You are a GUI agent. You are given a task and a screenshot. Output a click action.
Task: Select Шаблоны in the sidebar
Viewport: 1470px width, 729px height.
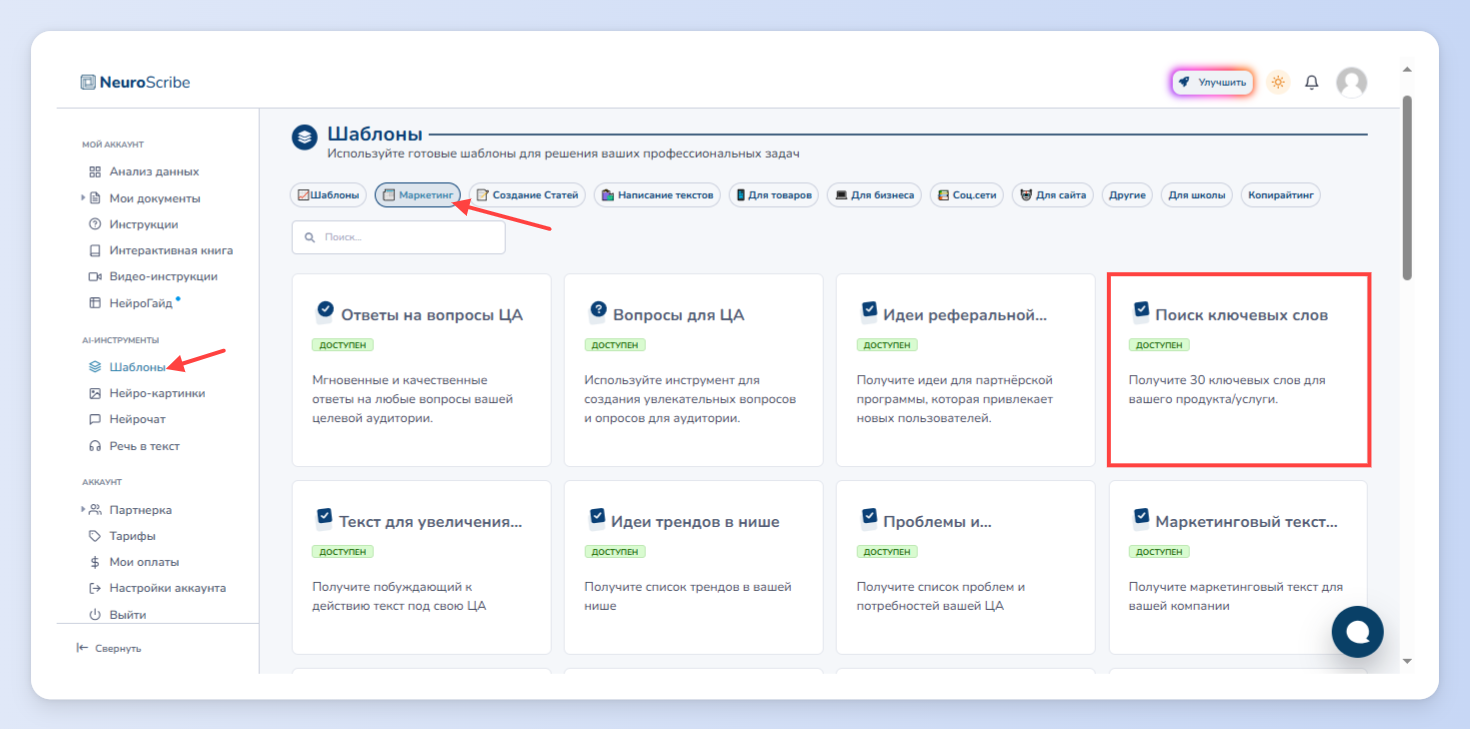click(138, 367)
